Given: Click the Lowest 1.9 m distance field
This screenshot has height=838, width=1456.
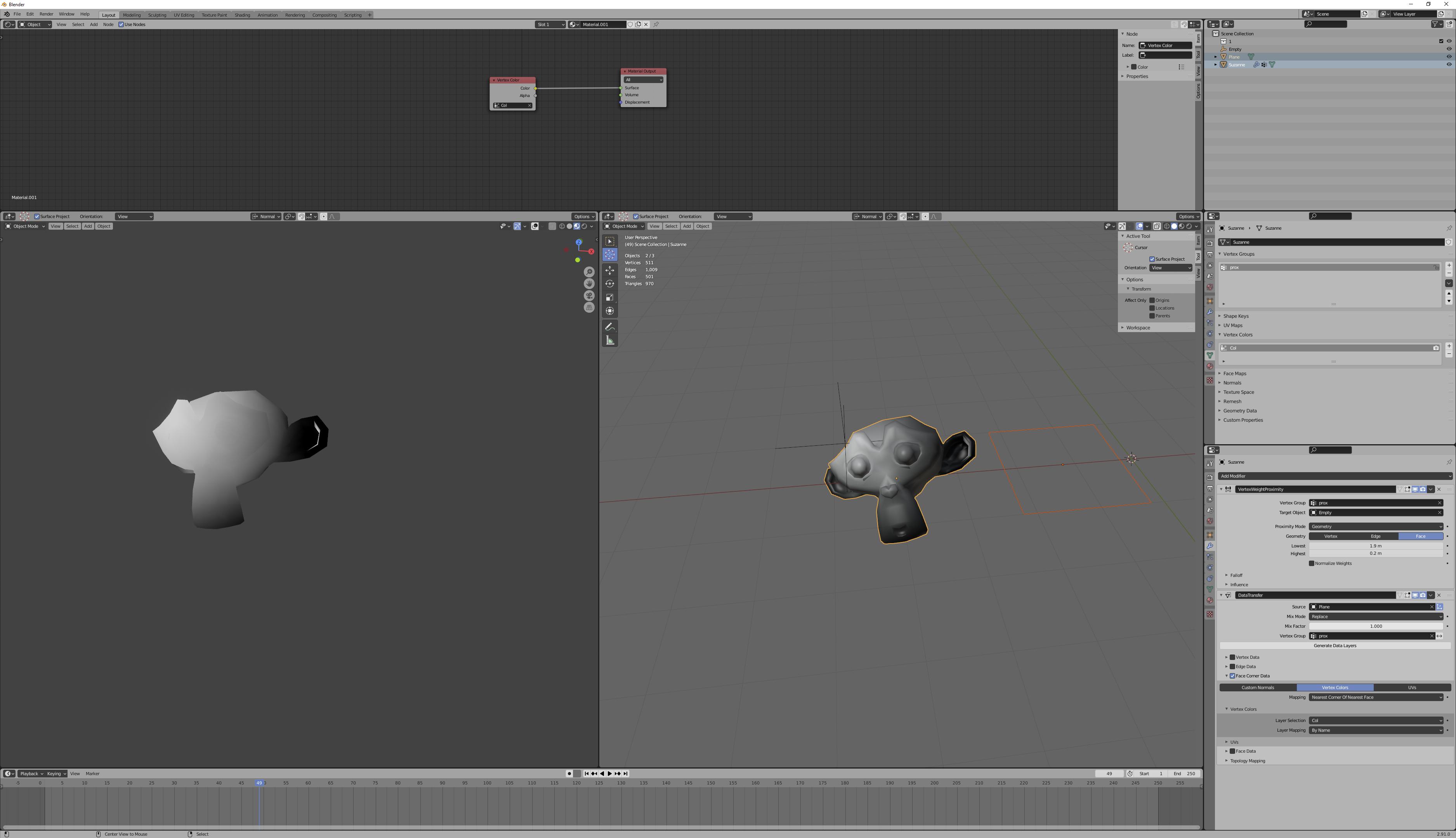Looking at the screenshot, I should [x=1376, y=545].
